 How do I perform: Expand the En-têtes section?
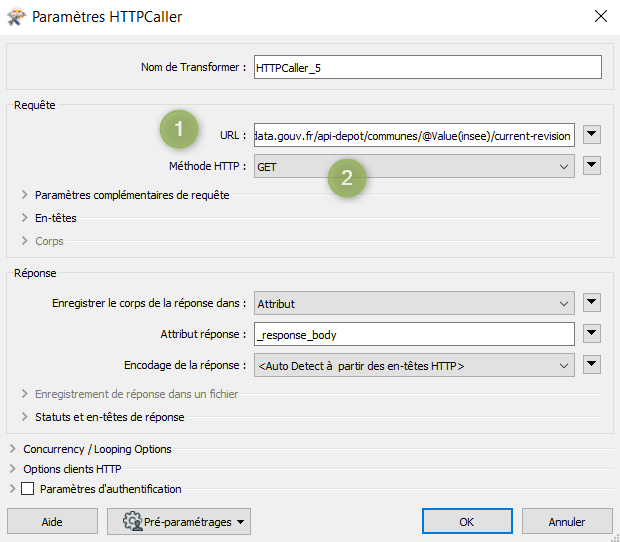pyautogui.click(x=25, y=217)
